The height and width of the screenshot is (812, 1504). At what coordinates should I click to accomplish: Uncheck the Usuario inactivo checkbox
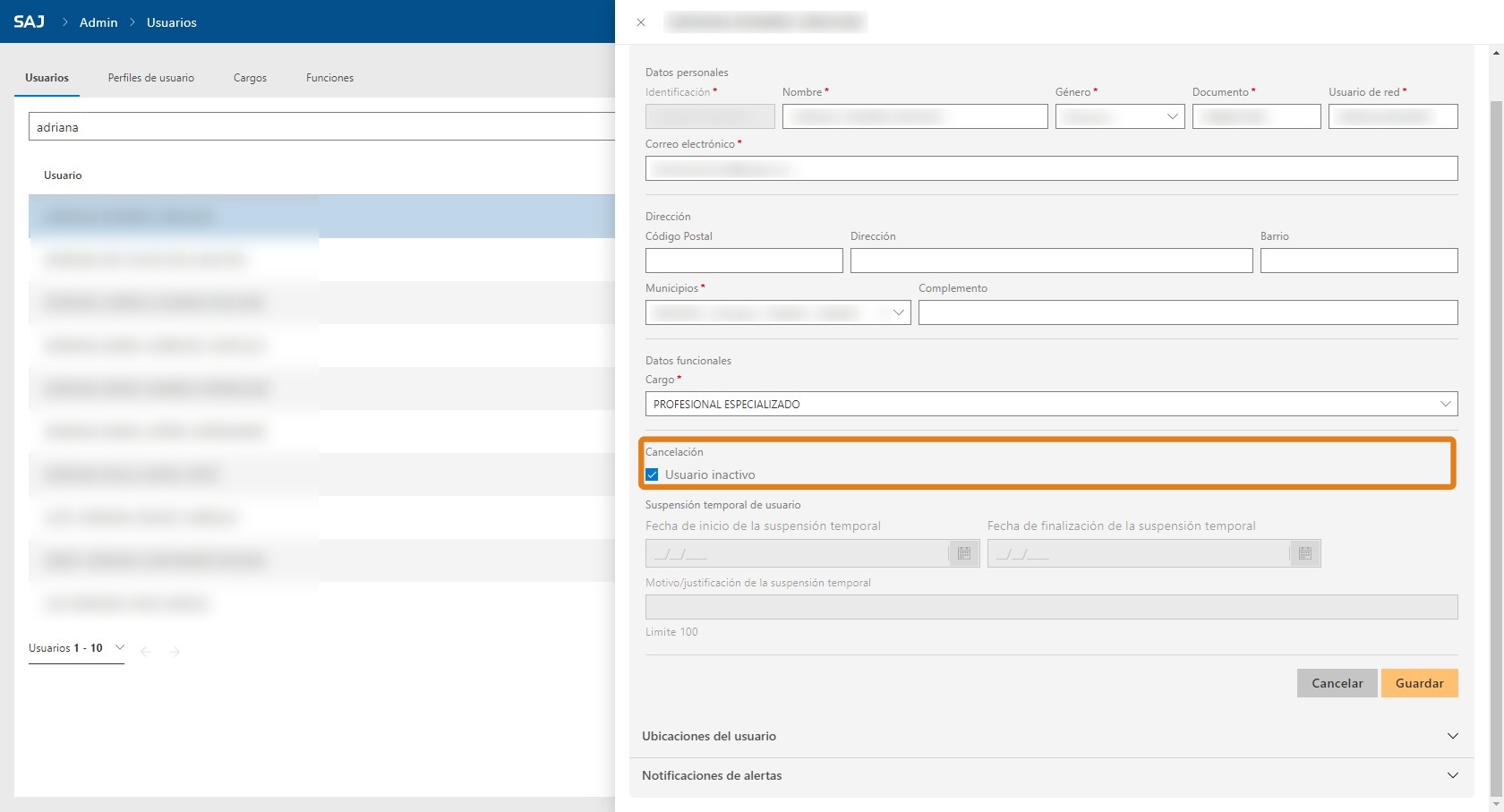tap(652, 474)
